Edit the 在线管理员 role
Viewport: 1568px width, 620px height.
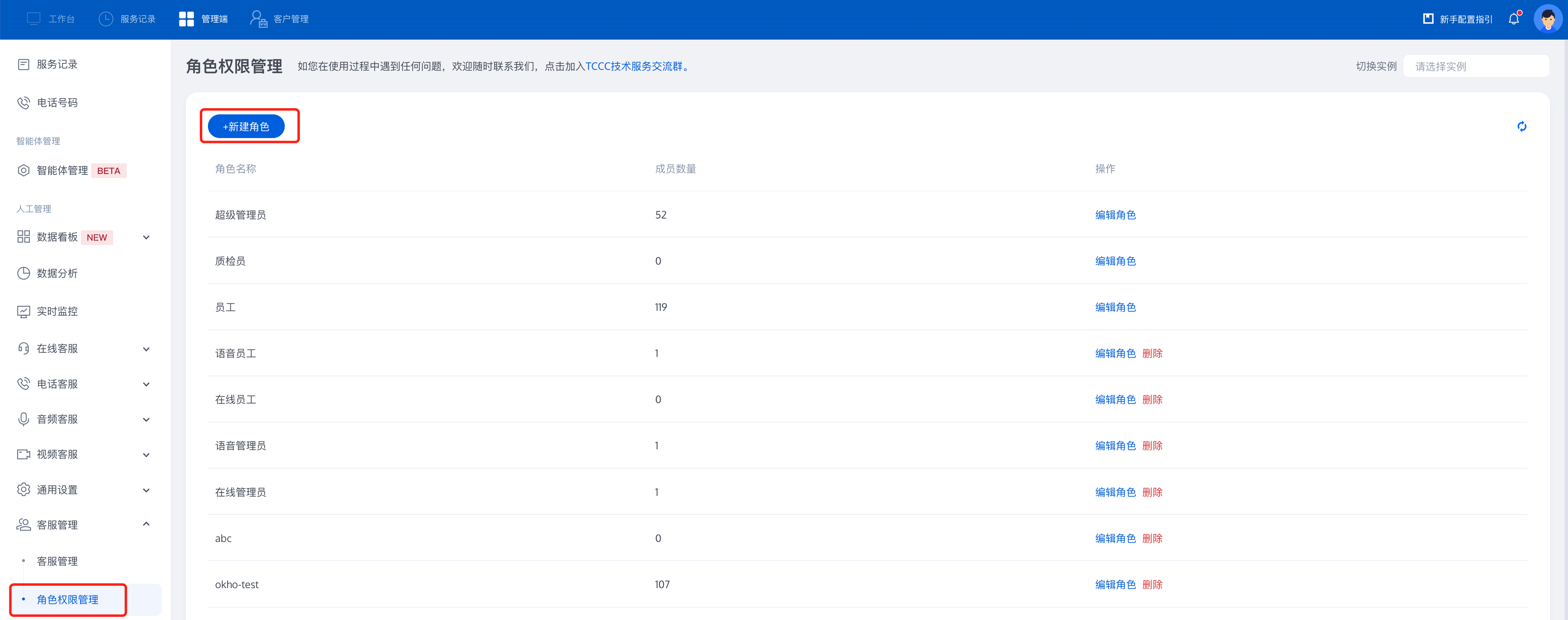[1115, 492]
